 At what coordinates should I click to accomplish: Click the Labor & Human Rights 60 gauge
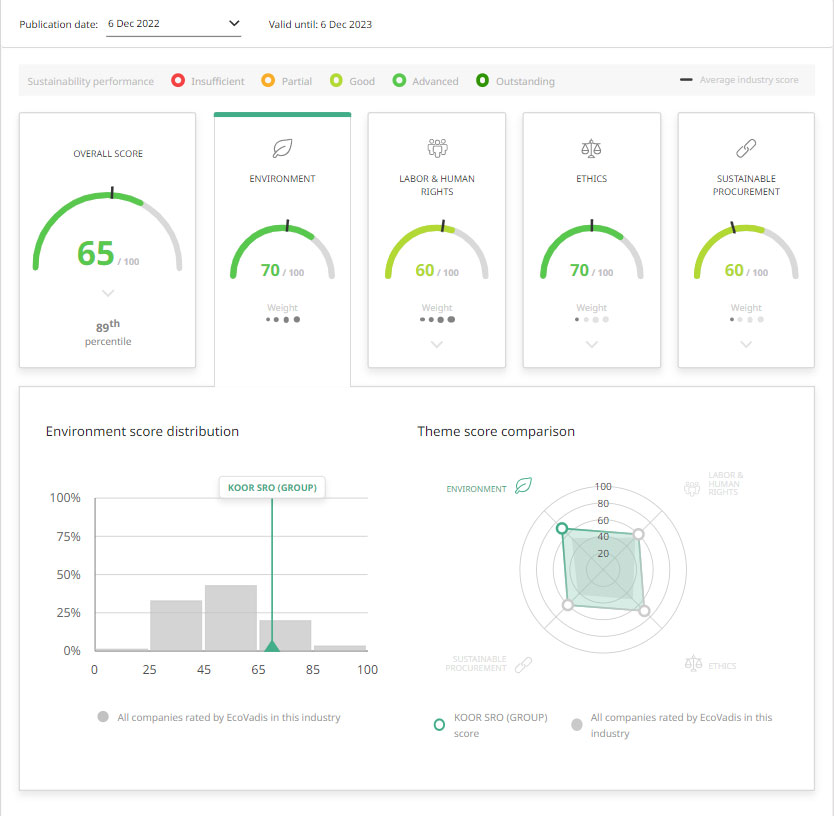coord(437,251)
